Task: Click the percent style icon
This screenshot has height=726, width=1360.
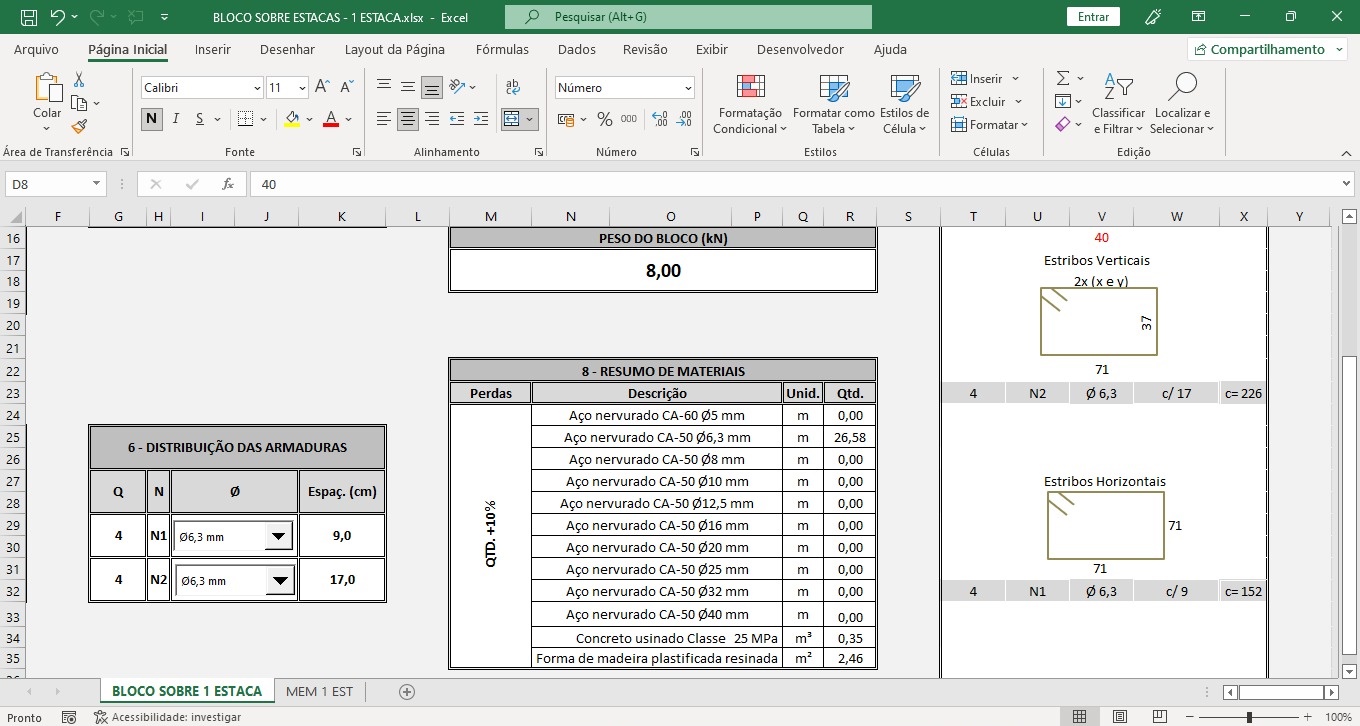Action: point(604,119)
